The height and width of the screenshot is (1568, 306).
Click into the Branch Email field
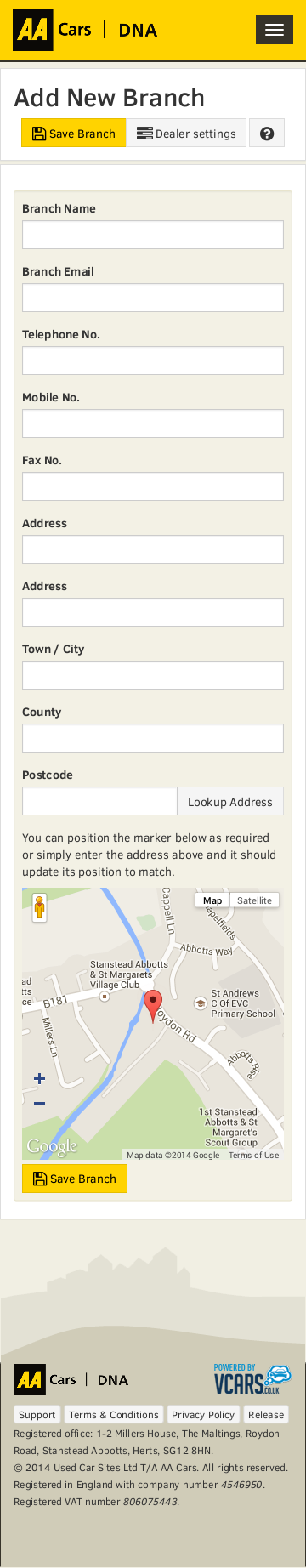[153, 298]
